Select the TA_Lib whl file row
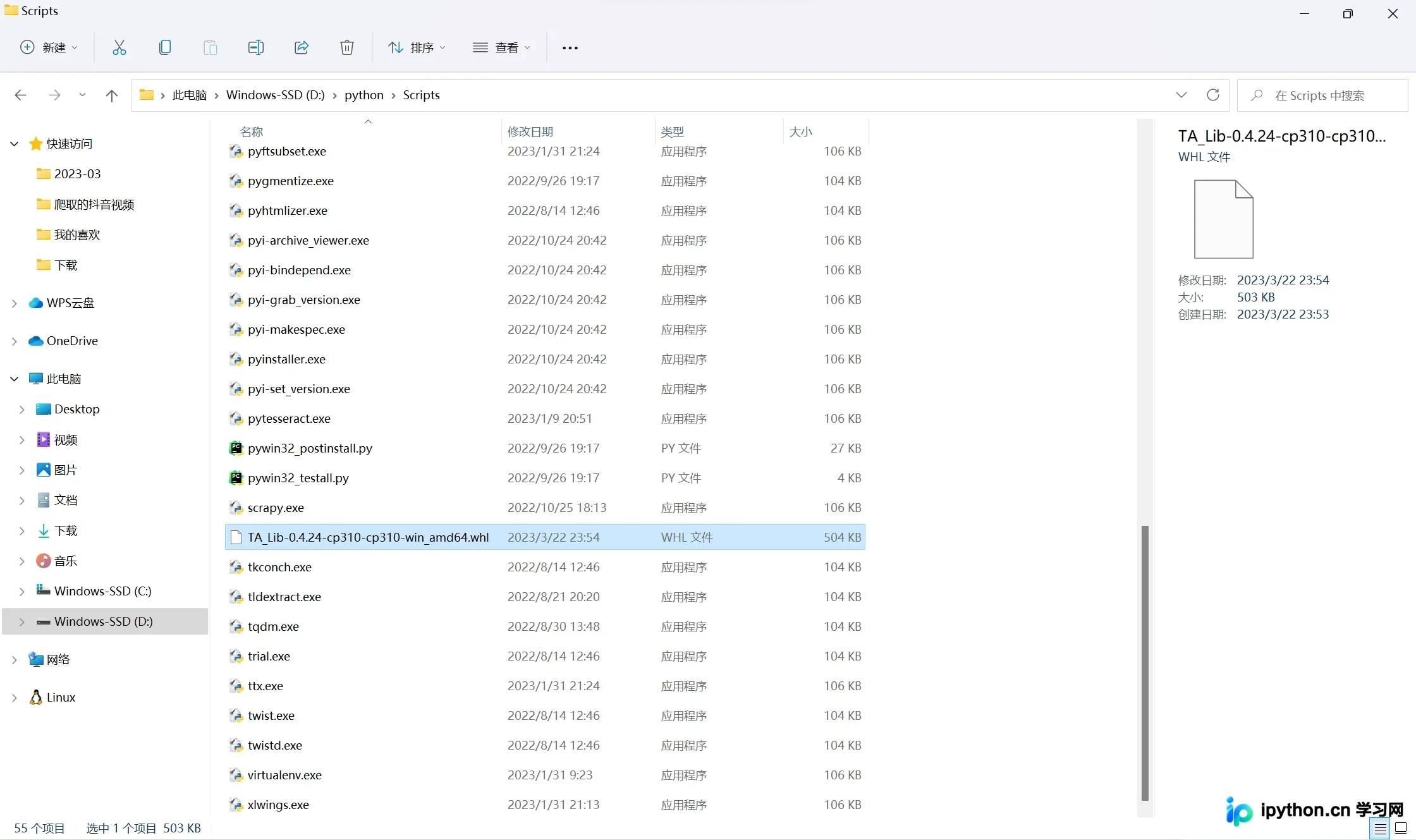Screen dimensions: 1416x840 (545, 537)
